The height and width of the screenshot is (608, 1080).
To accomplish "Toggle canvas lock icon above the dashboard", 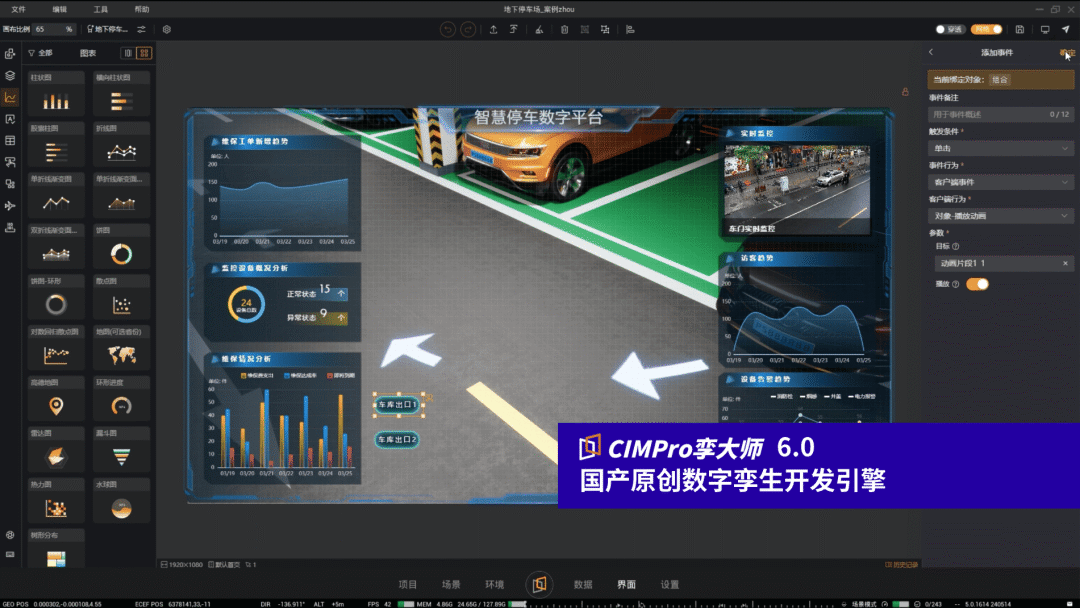I will point(905,92).
